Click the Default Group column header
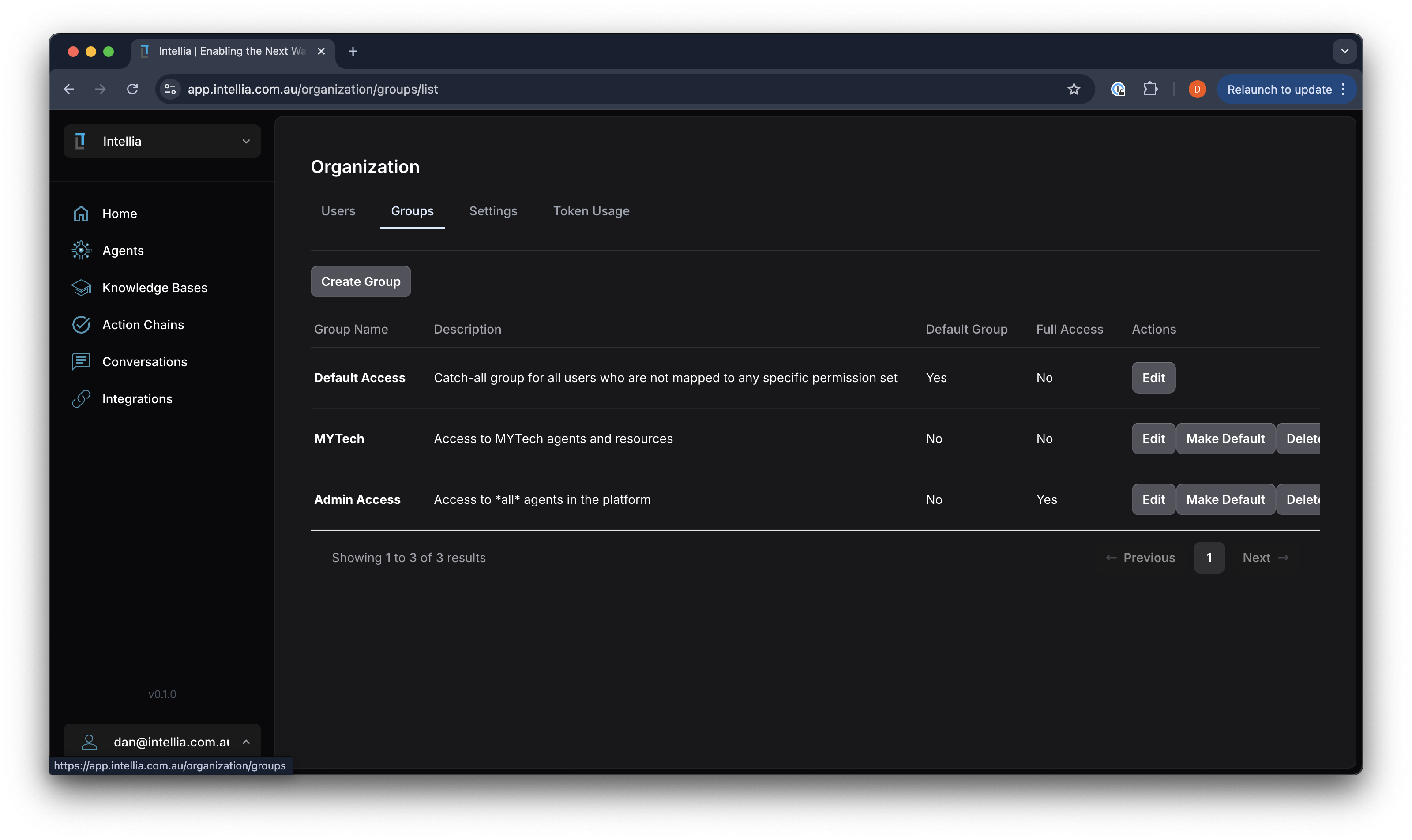 coord(966,329)
